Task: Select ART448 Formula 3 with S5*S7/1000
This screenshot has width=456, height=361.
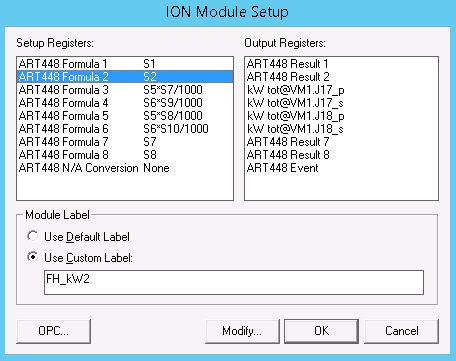Action: coord(125,90)
